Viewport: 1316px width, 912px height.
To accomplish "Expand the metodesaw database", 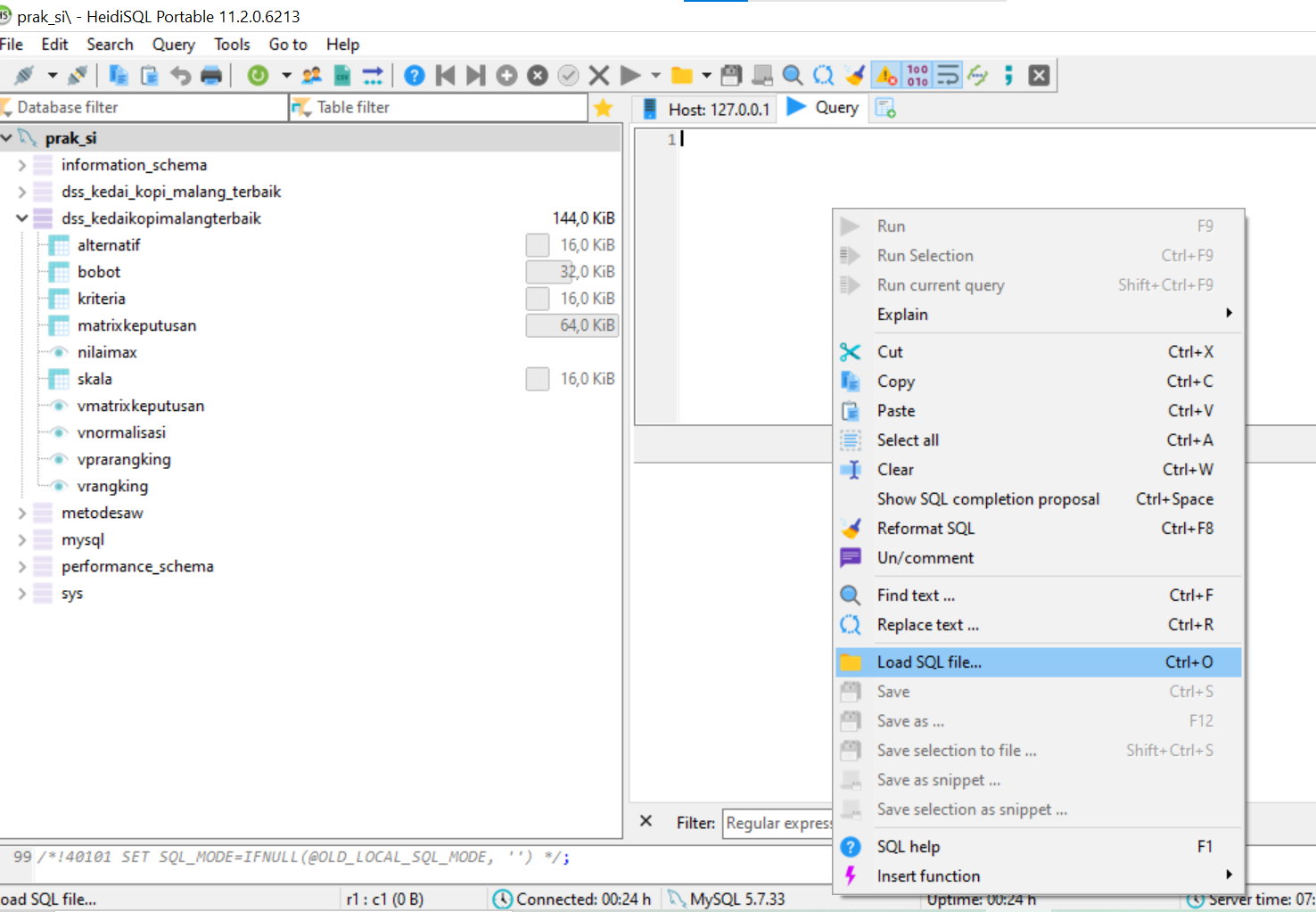I will (x=22, y=513).
